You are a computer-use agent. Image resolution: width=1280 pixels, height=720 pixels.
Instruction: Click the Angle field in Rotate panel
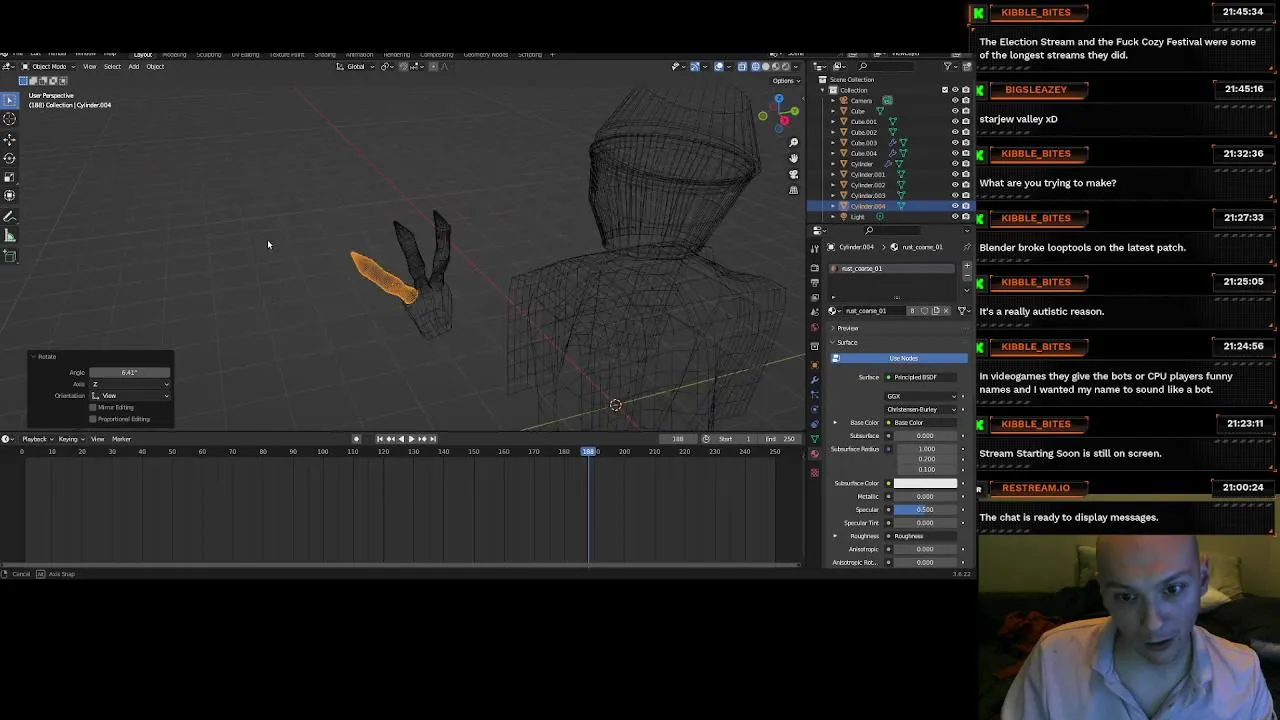click(130, 373)
